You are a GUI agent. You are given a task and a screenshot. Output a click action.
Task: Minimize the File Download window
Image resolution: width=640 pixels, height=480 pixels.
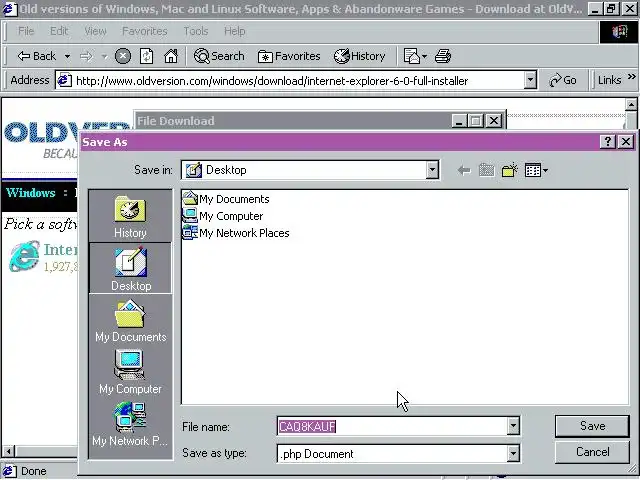click(459, 121)
